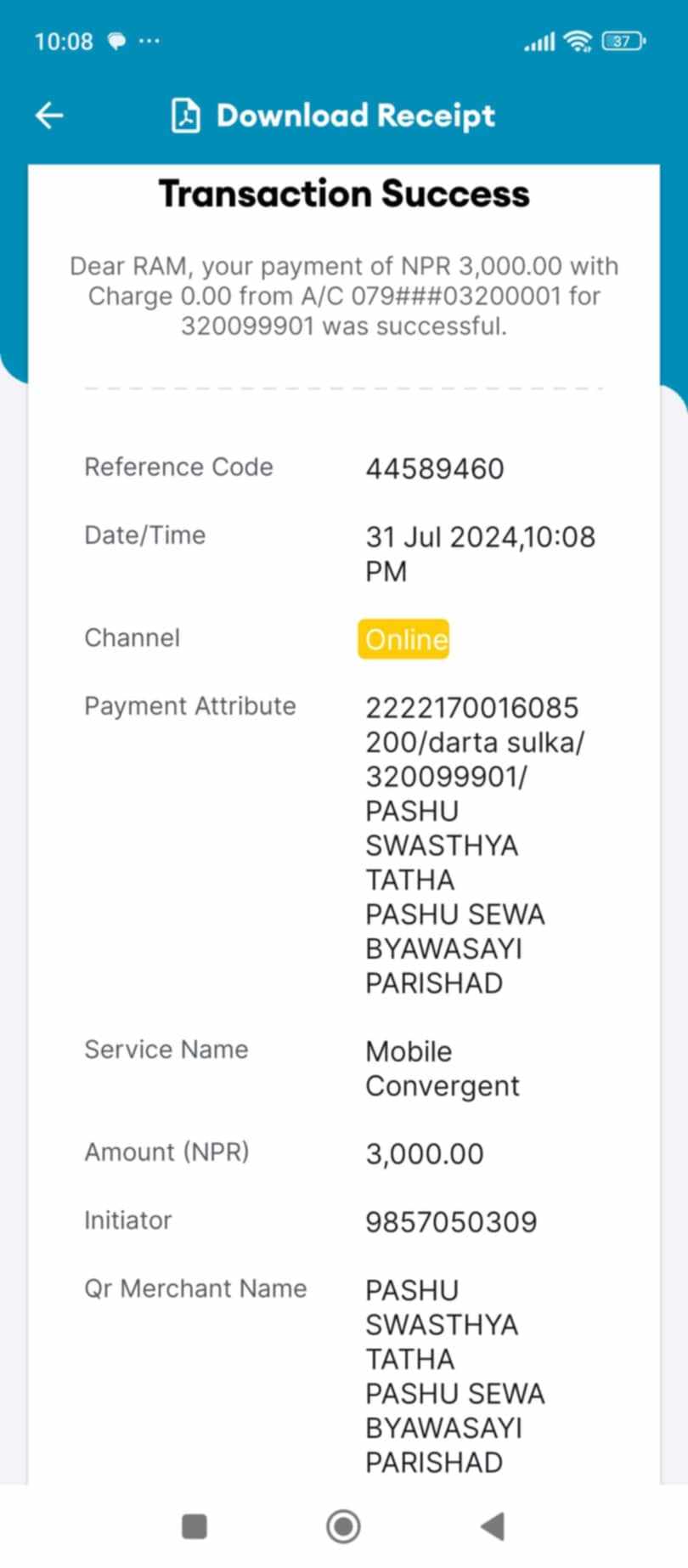
Task: Tap the initiator number 9857050309
Action: click(451, 1222)
